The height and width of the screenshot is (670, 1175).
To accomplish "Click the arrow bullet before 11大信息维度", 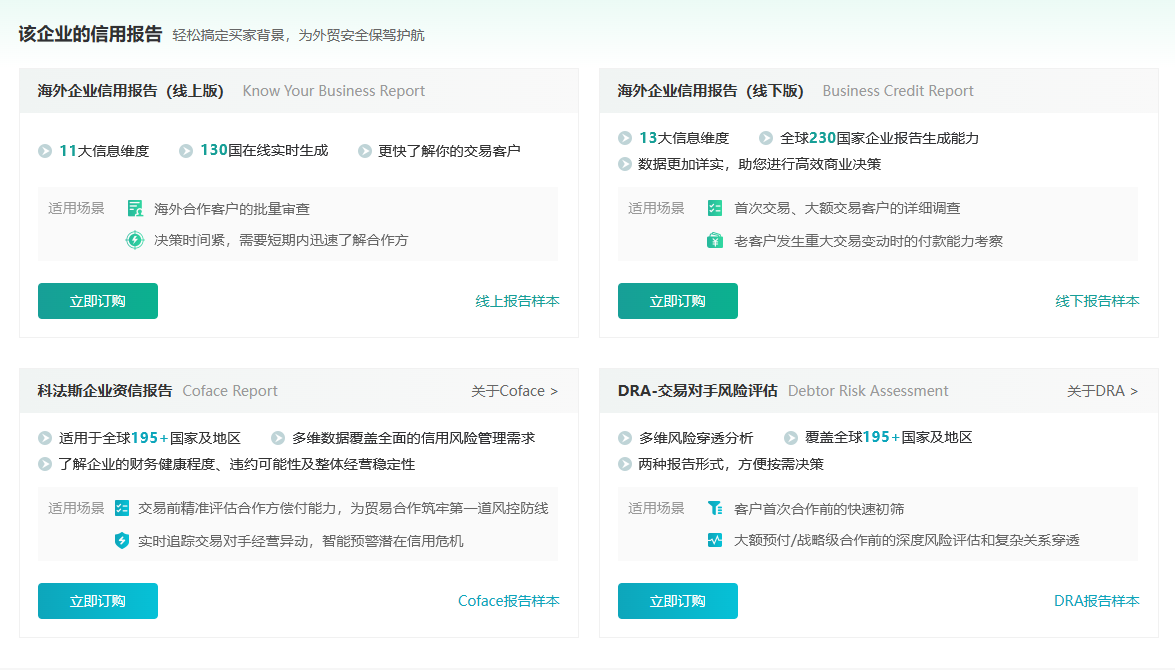I will click(45, 151).
